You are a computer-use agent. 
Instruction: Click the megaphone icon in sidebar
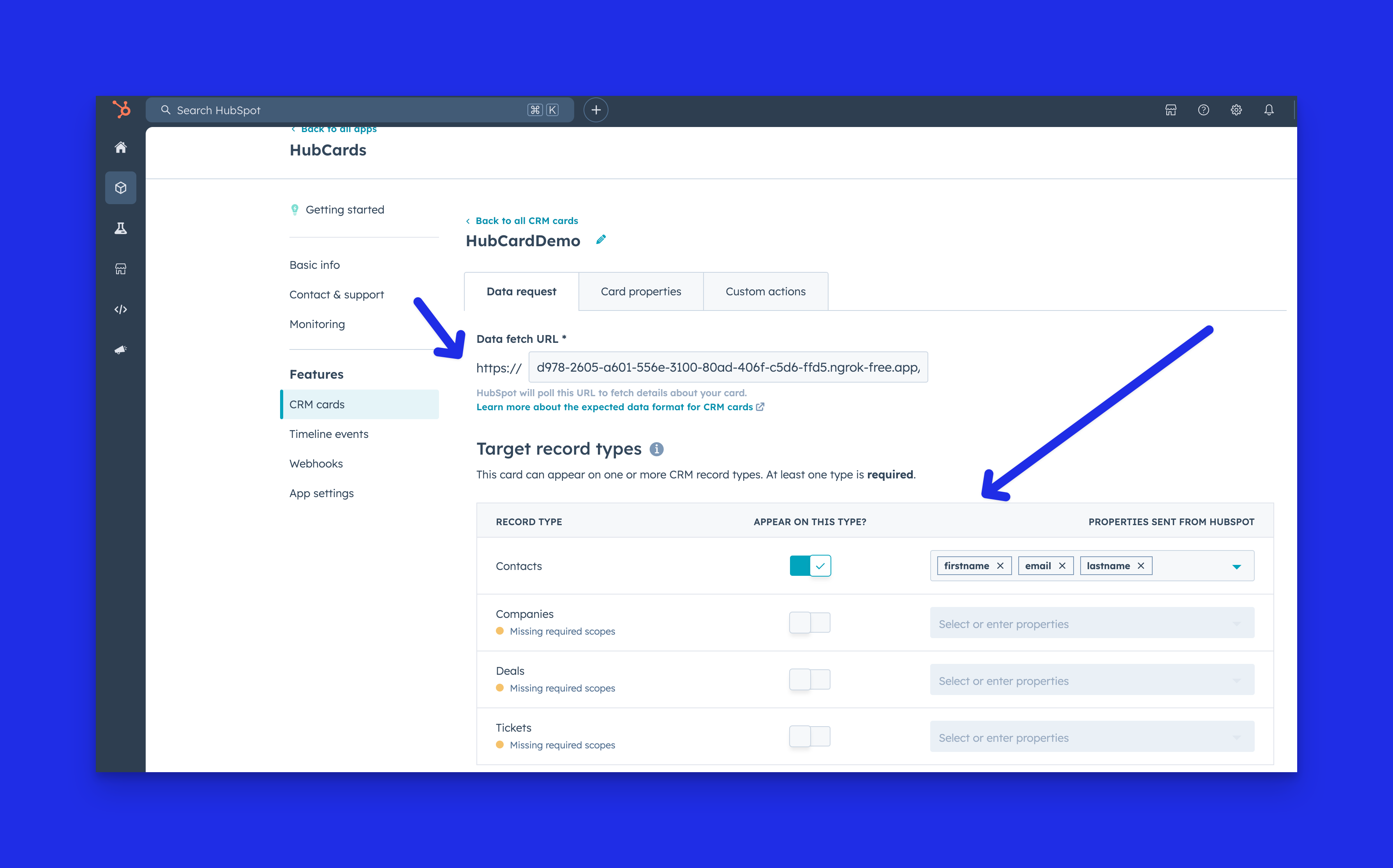[120, 349]
